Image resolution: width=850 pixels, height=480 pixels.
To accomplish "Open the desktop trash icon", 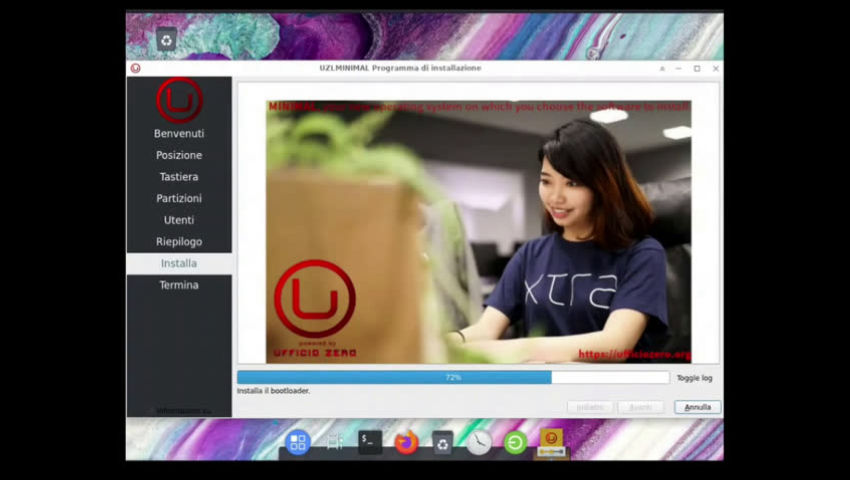I will (x=167, y=39).
